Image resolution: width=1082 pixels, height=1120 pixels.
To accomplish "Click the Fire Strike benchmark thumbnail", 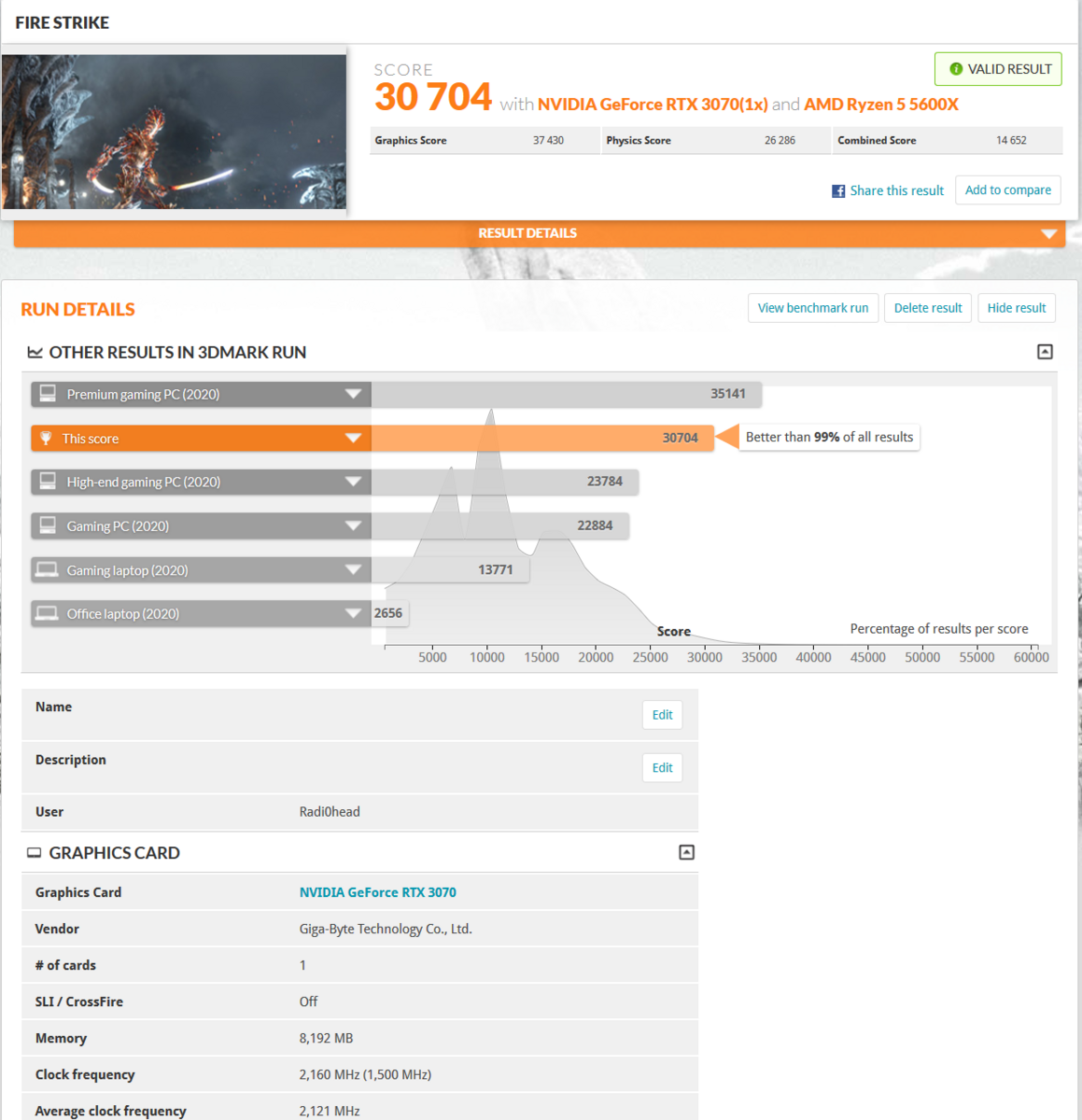I will pos(174,131).
